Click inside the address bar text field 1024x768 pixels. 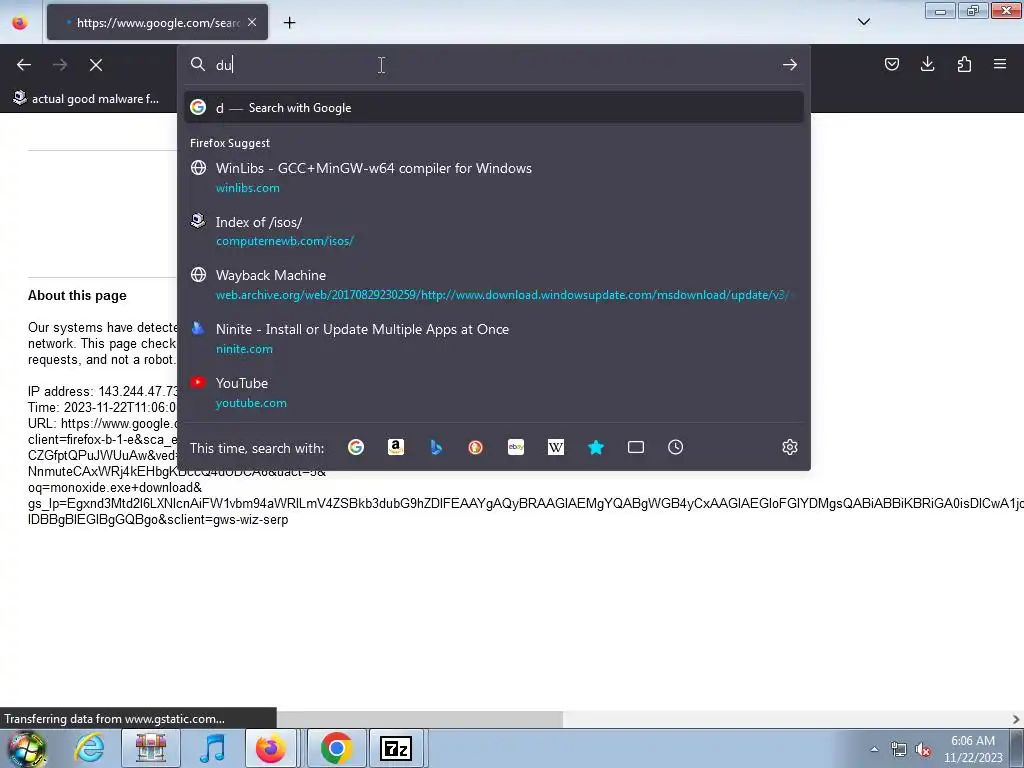tap(493, 65)
